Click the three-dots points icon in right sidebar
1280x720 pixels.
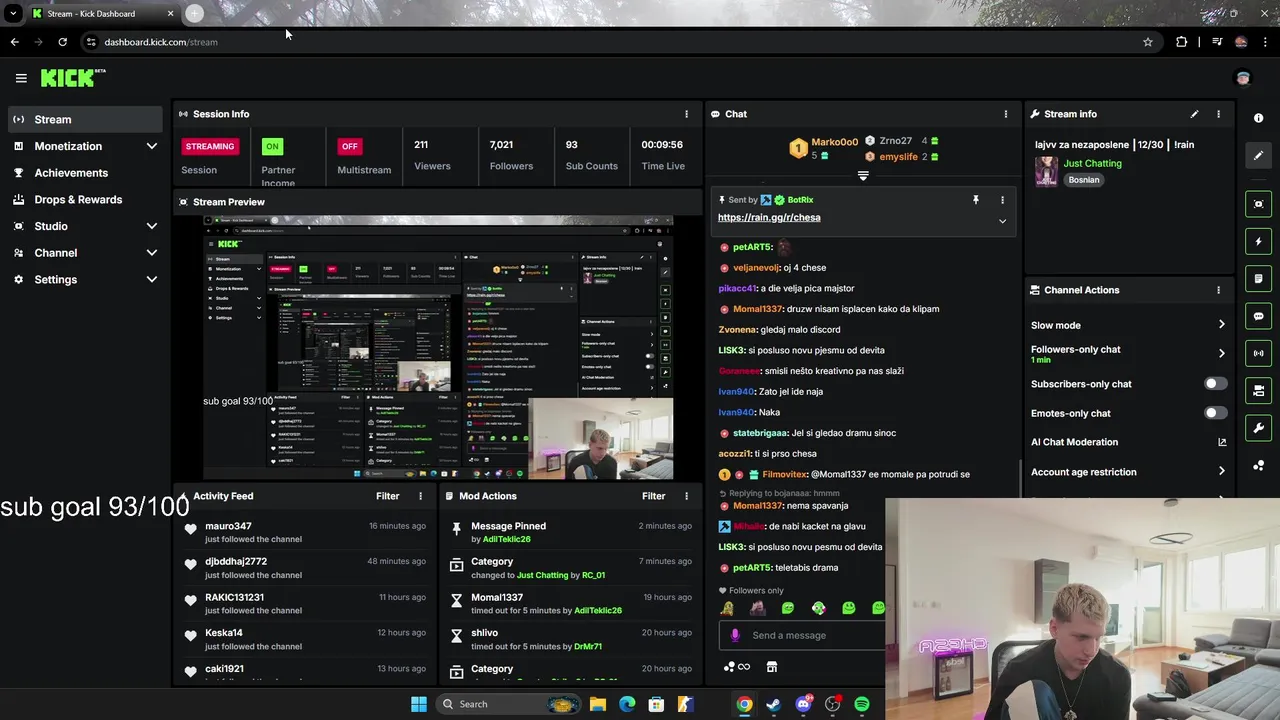pos(1258,465)
